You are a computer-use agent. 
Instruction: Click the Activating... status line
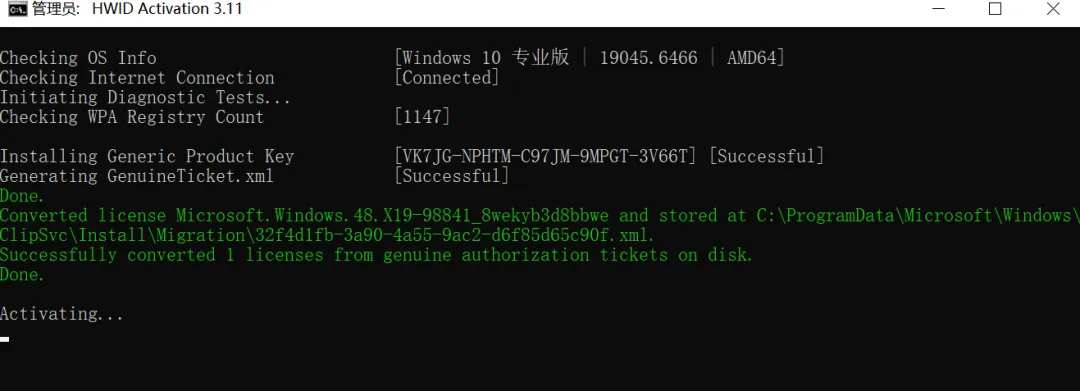click(x=62, y=315)
